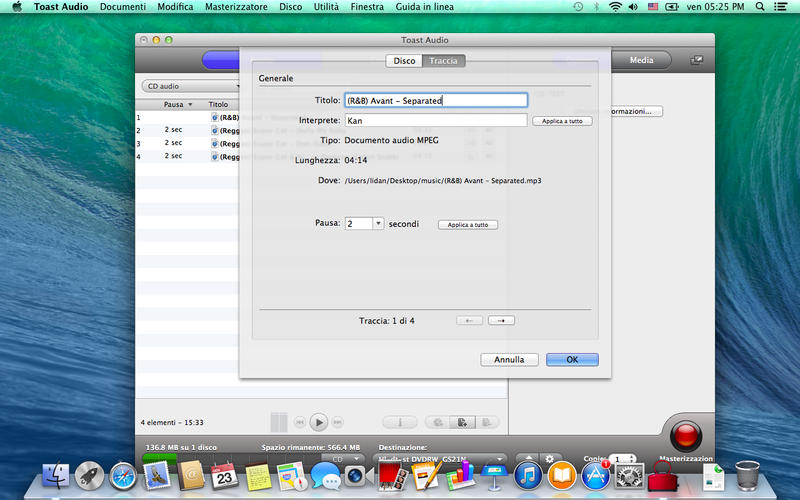Image resolution: width=800 pixels, height=500 pixels.
Task: Open the Masterizzatore menu
Action: (235, 7)
